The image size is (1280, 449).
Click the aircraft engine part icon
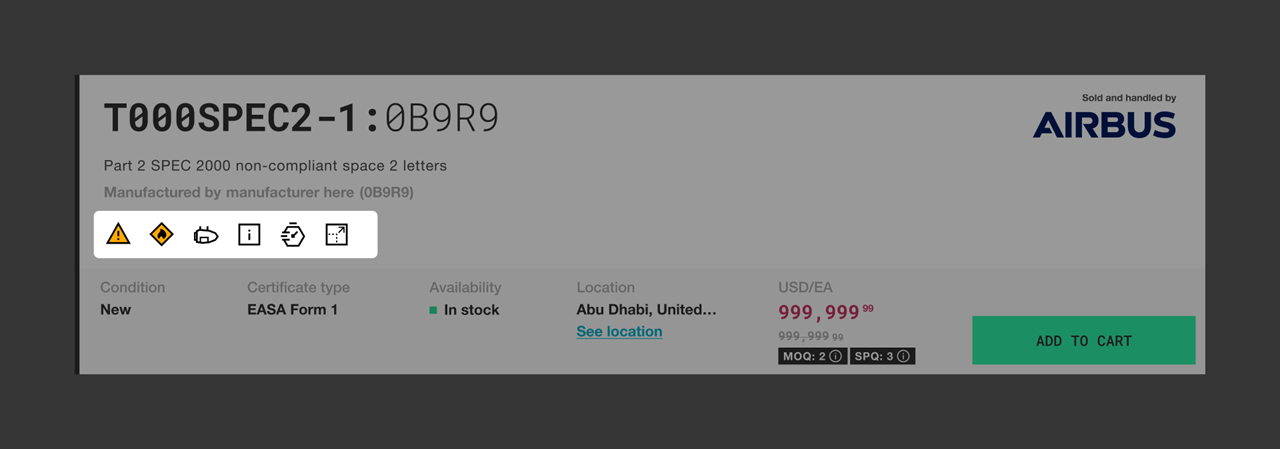point(206,235)
